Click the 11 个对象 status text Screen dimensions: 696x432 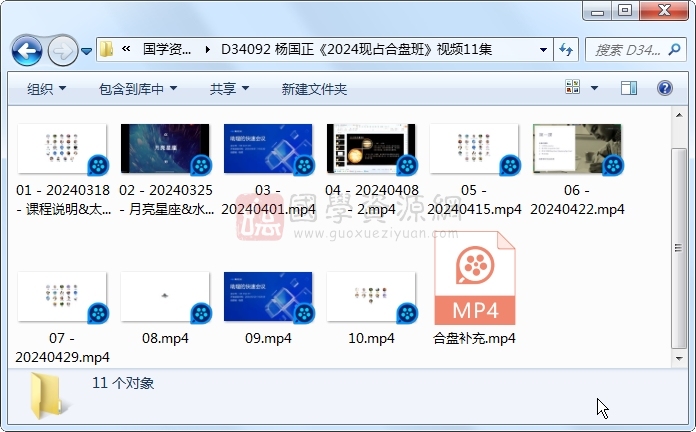(123, 383)
